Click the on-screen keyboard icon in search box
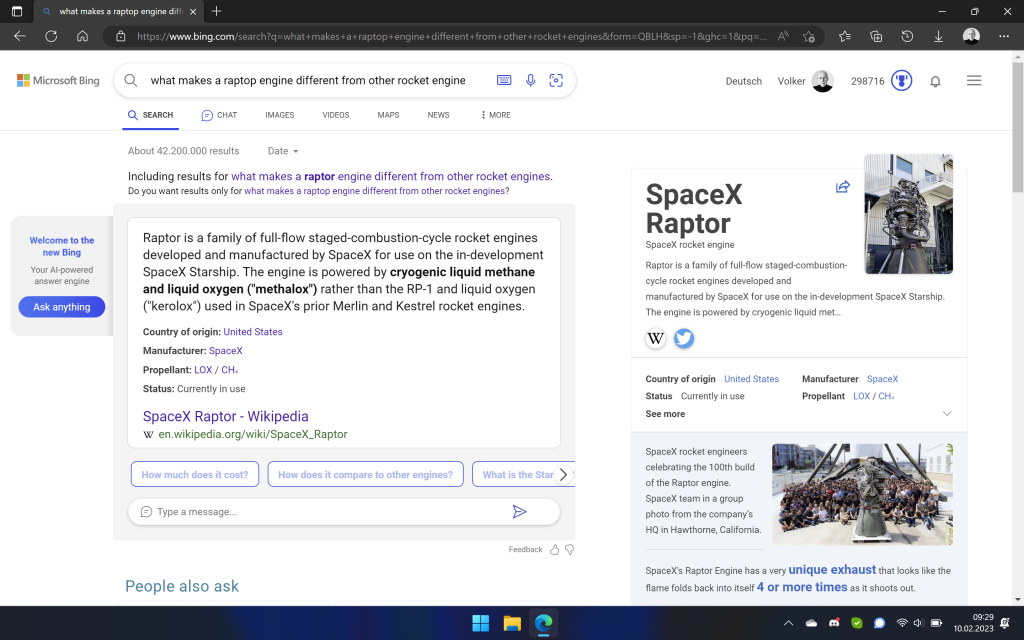 coord(505,80)
